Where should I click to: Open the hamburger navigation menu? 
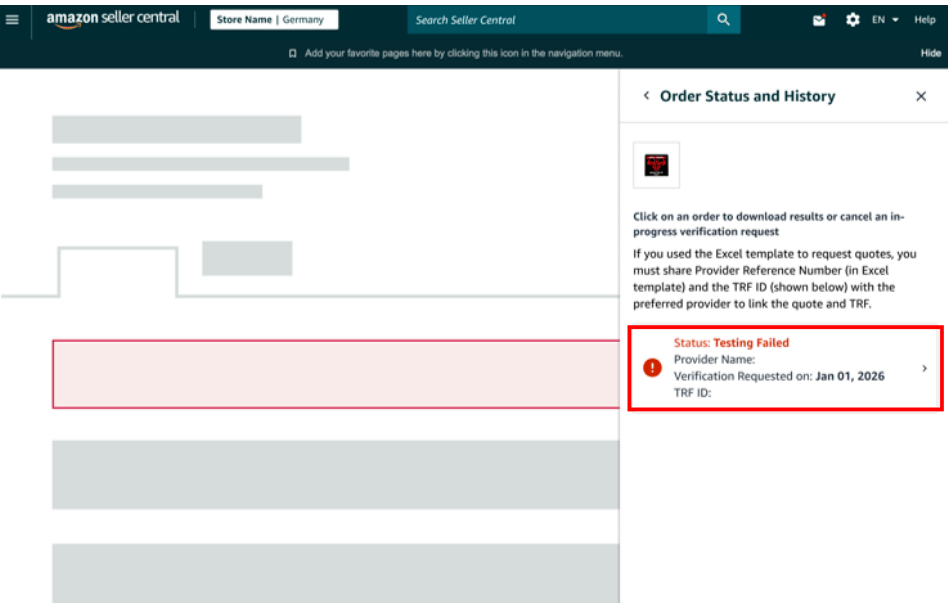(x=12, y=19)
